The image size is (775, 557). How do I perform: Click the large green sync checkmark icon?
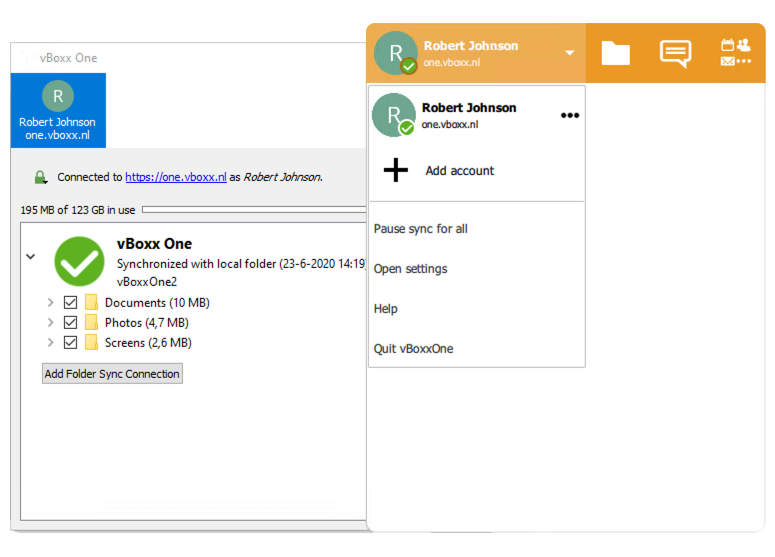79,261
